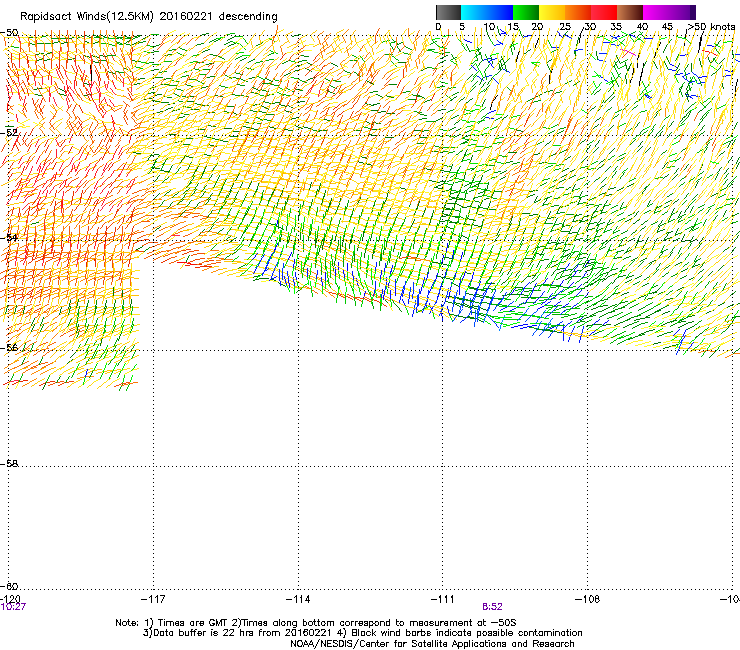Screen dimensions: 740x650
Task: Click the '30' legend tick label
Action: 590,27
